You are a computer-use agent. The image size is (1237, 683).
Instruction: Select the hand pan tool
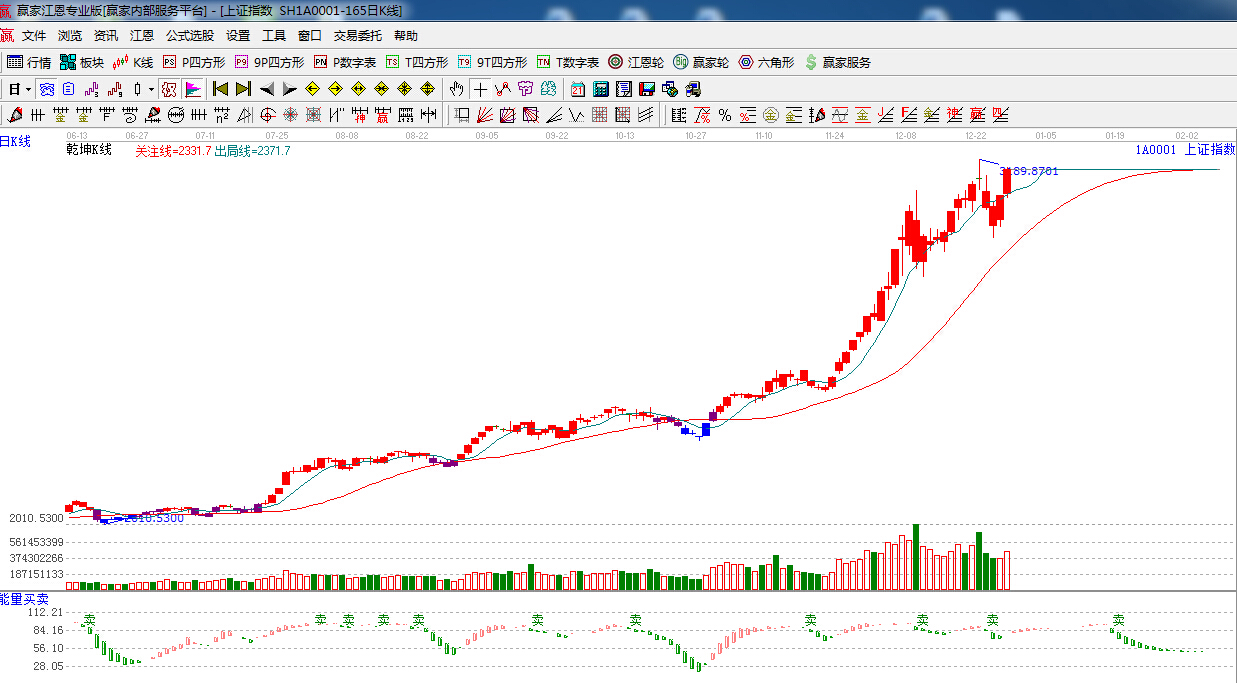click(457, 89)
